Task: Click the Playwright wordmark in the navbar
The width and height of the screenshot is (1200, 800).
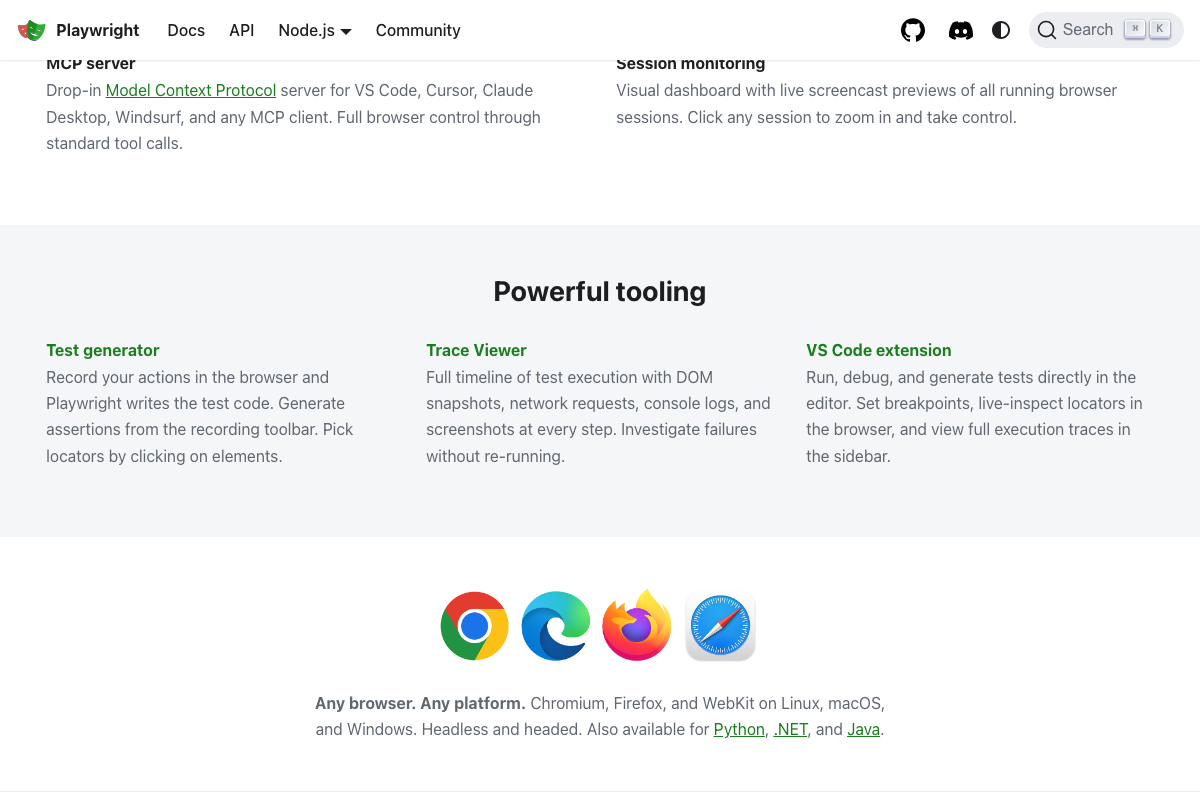Action: (x=97, y=30)
